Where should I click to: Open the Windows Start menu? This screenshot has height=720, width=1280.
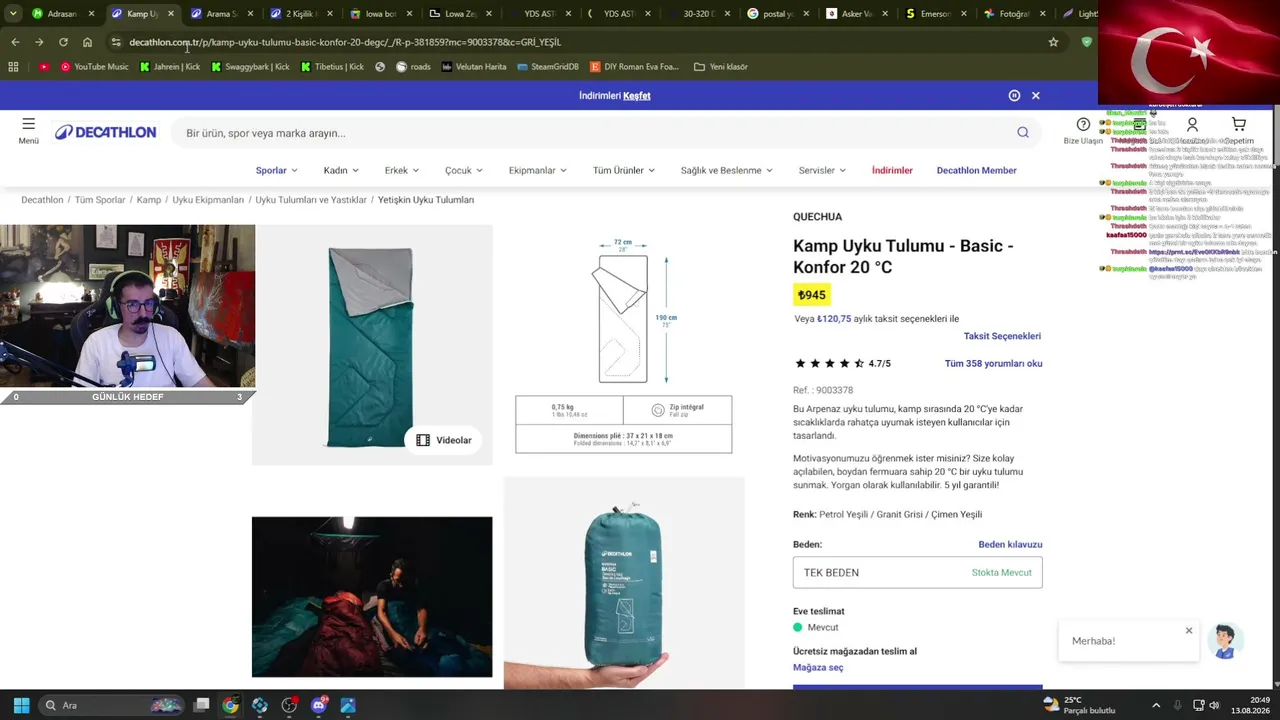pos(21,705)
